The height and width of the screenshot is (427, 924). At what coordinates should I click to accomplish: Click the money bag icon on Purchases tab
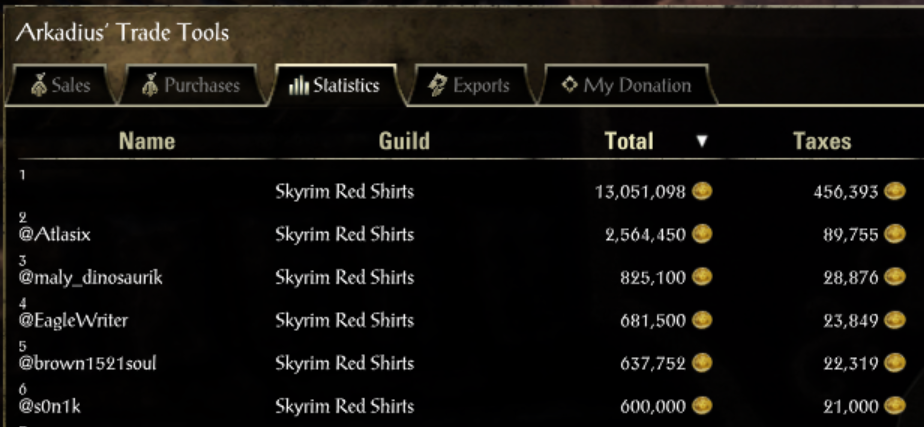tap(151, 85)
